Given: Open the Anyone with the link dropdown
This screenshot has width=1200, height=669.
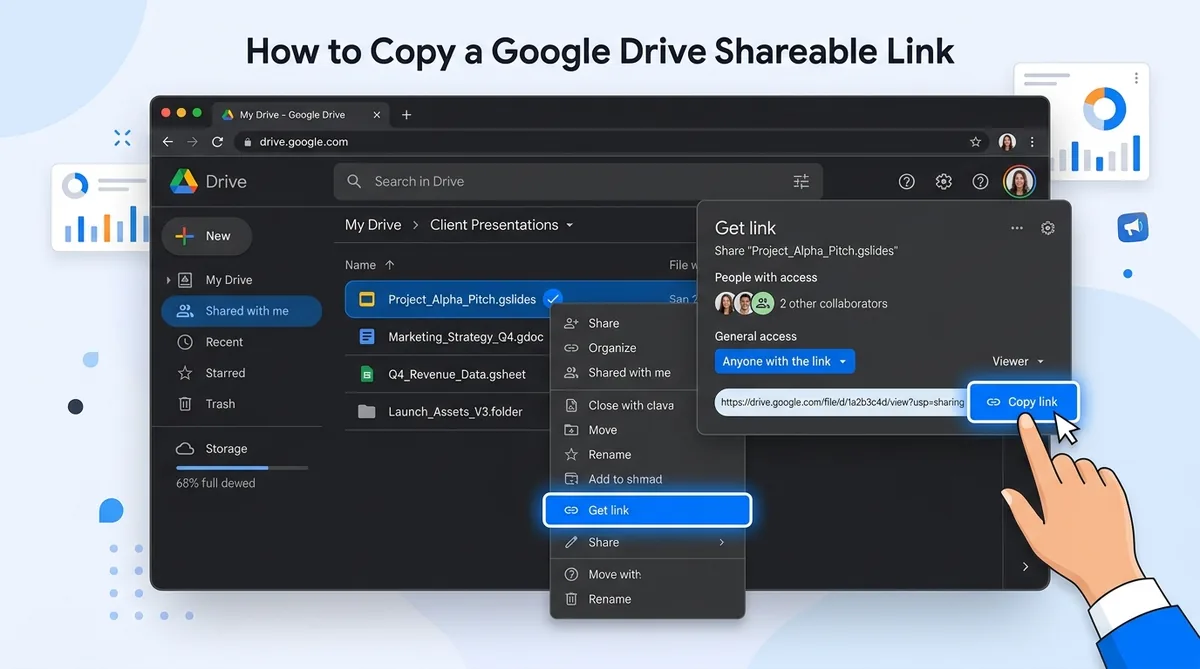Looking at the screenshot, I should pyautogui.click(x=785, y=361).
